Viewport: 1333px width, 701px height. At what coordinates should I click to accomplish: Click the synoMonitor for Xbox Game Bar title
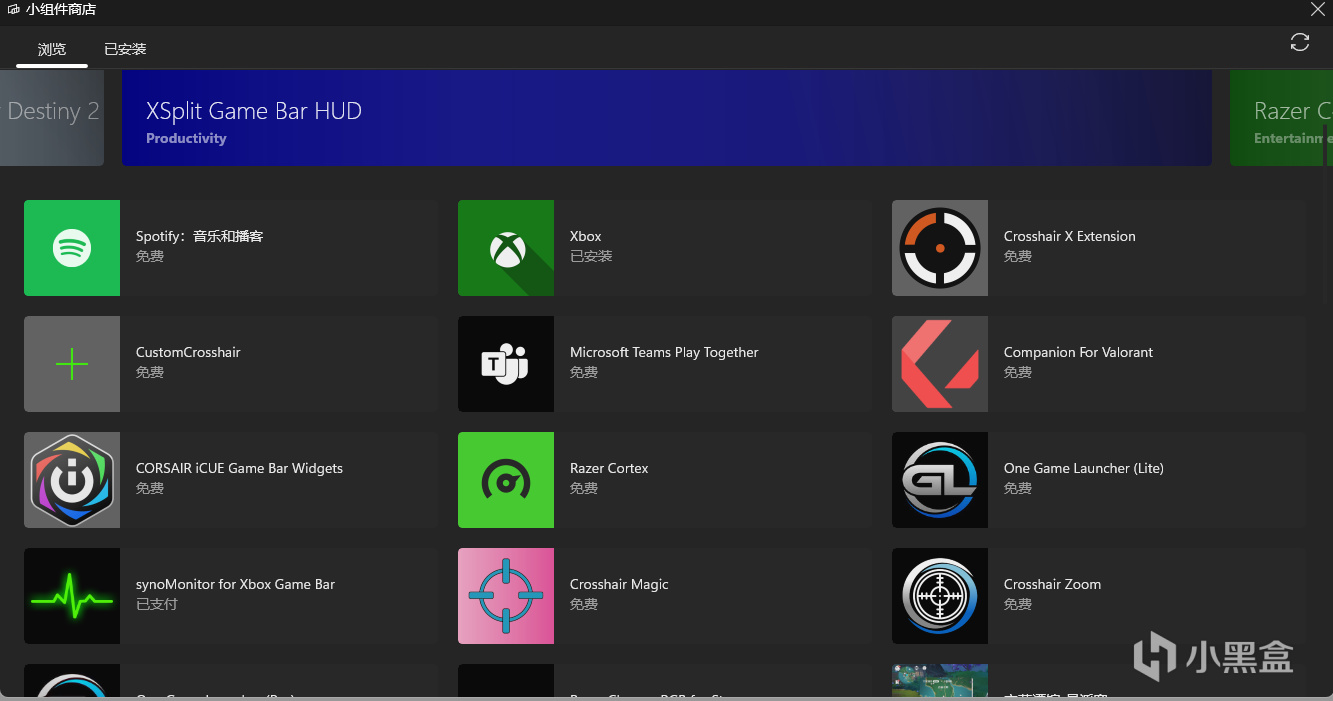tap(235, 585)
